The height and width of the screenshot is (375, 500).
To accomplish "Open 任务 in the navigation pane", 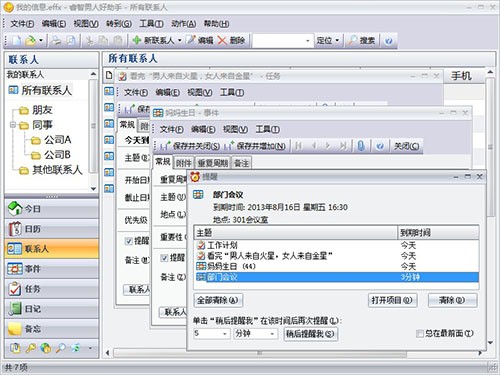I will (x=52, y=289).
